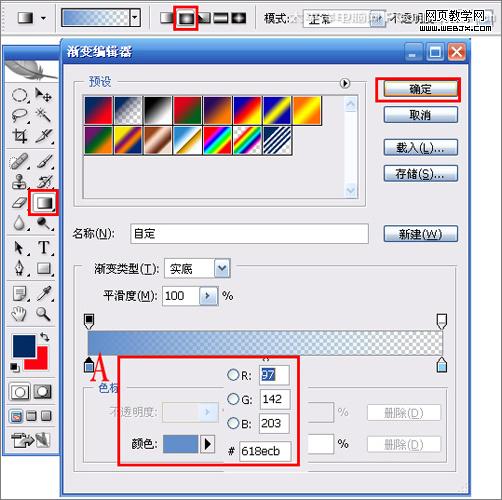Select the Elliptical Marquee tool

pyautogui.click(x=19, y=96)
